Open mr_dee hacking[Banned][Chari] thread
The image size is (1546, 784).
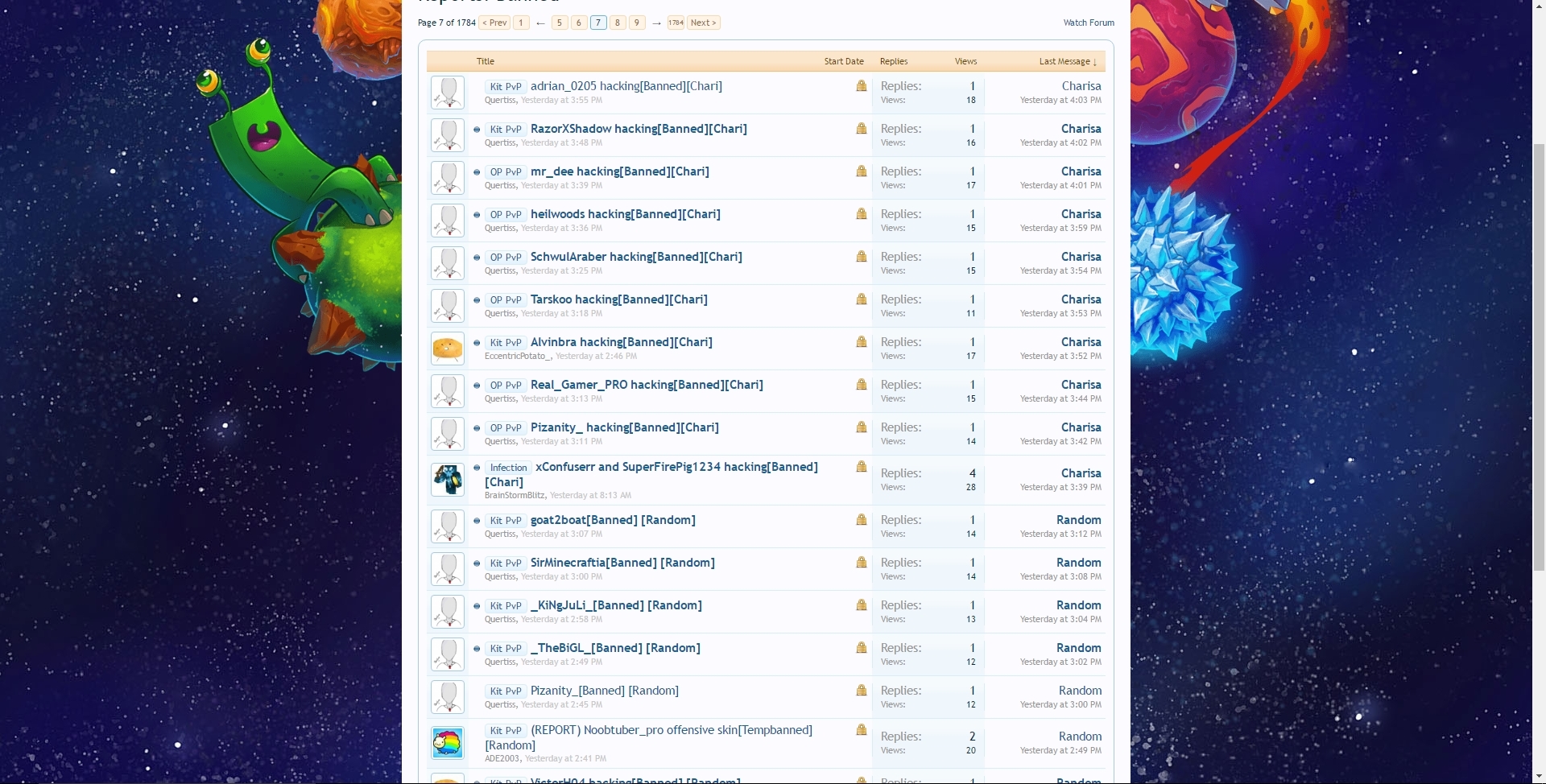620,171
